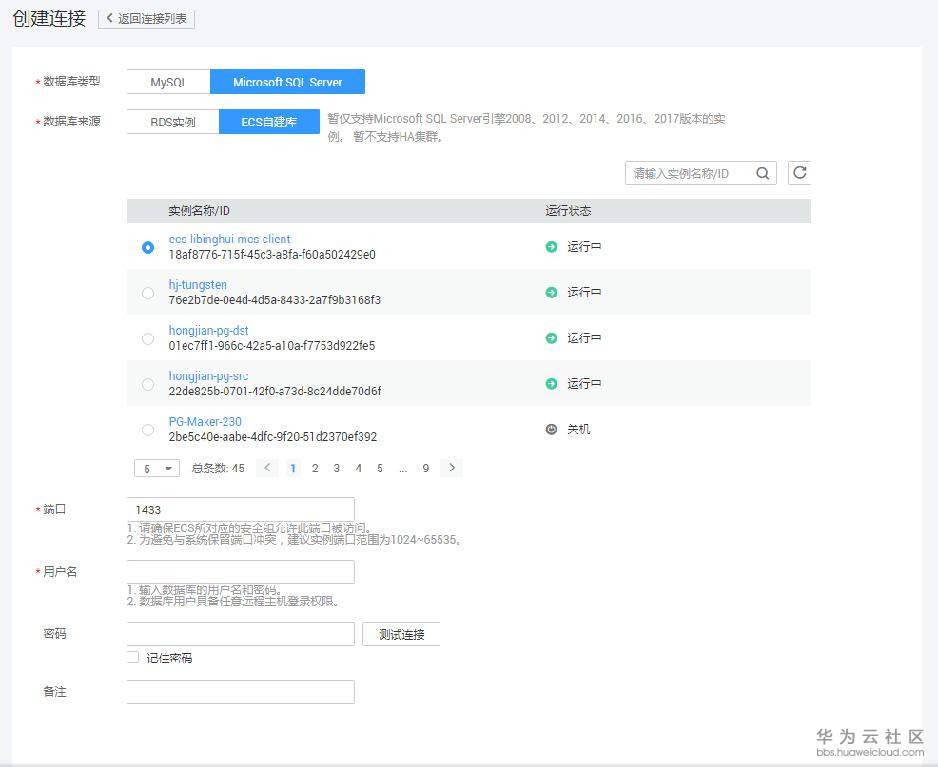Go to page 2 of instances
Viewport: 938px width, 767px height.
pos(315,468)
